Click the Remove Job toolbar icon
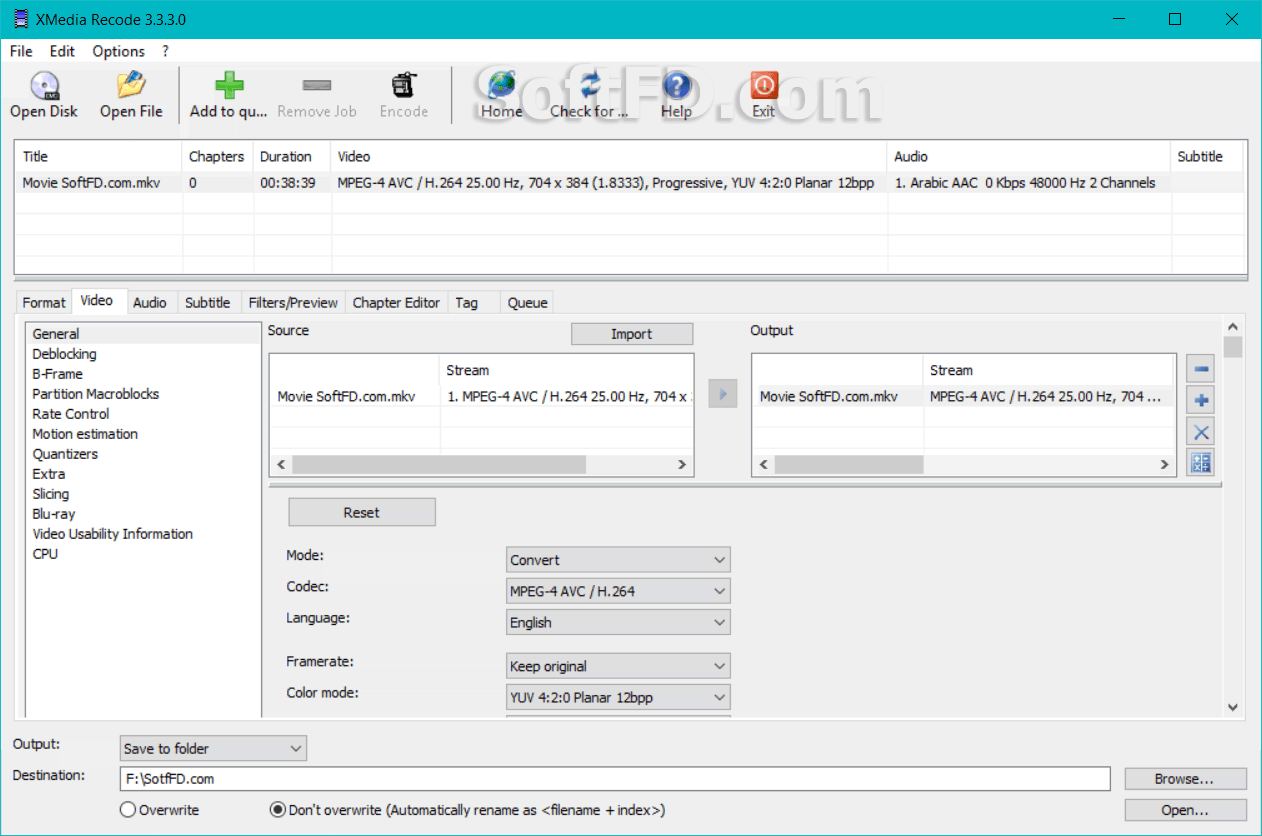Viewport: 1262px width, 836px height. [317, 85]
